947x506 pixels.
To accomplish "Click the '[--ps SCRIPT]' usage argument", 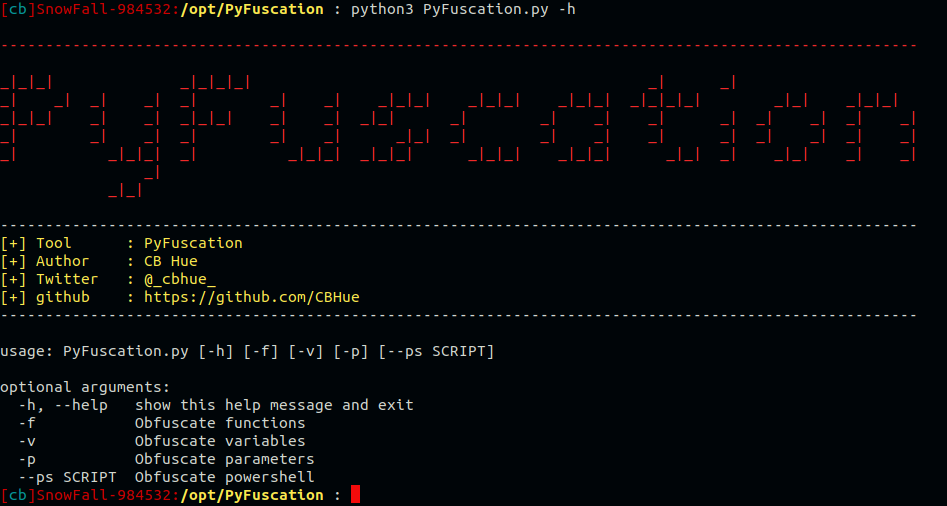I will [x=437, y=351].
